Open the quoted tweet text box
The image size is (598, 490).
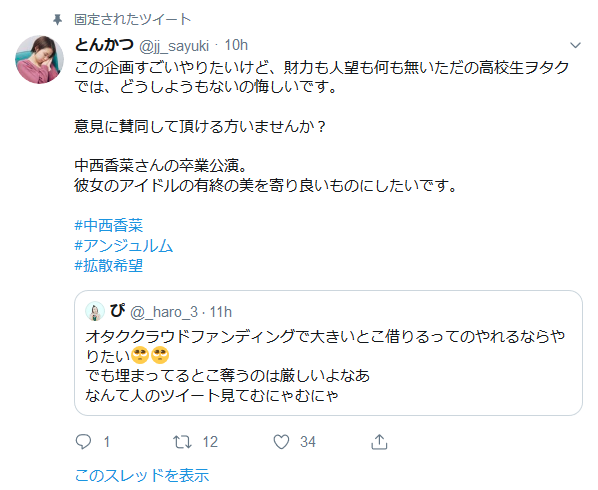(x=328, y=353)
